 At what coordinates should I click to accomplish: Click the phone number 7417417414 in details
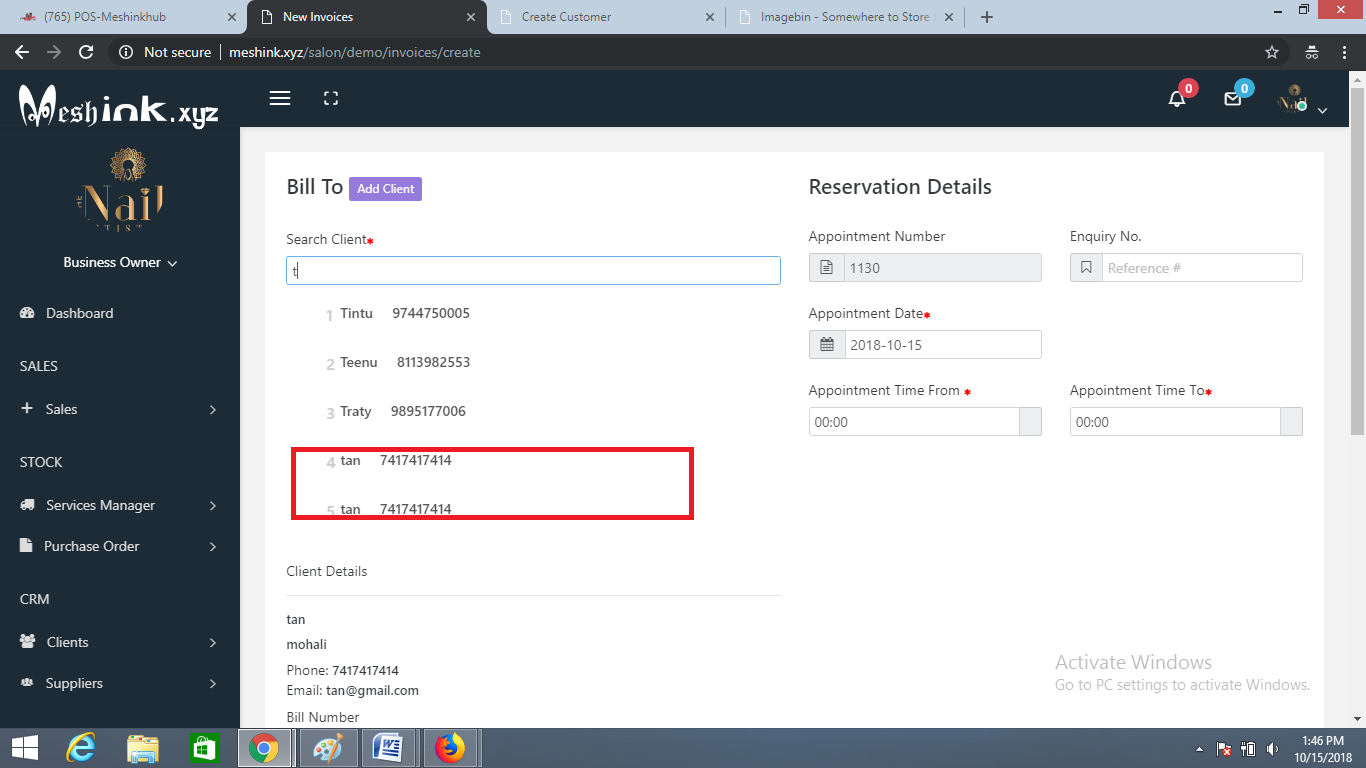[365, 670]
